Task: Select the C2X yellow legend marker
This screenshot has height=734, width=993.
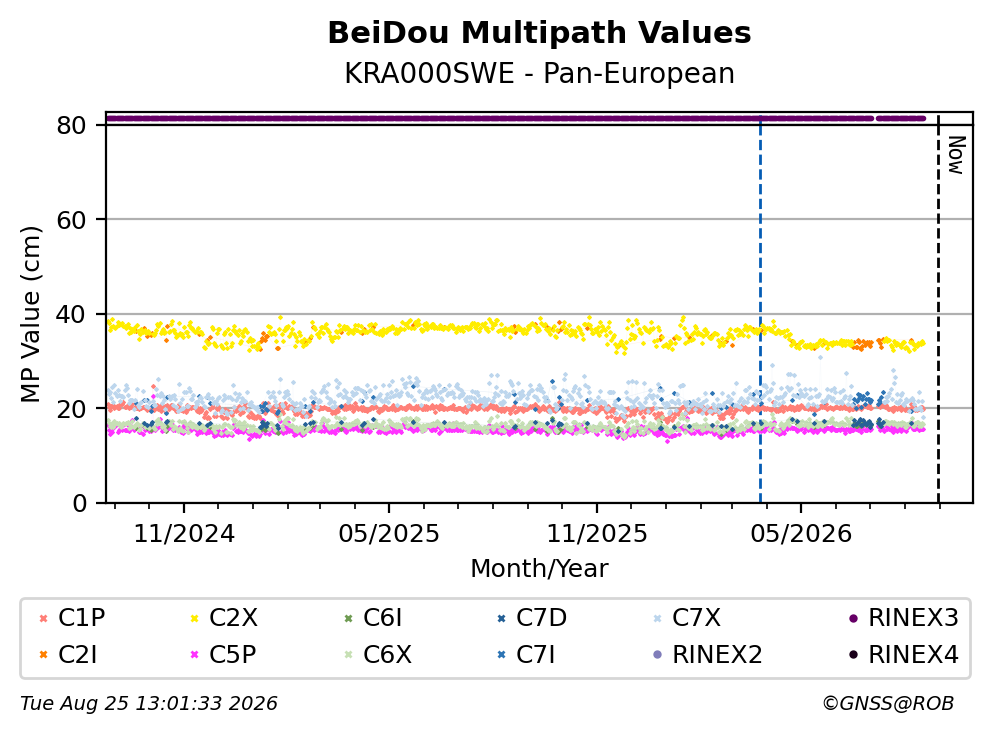Action: (x=194, y=618)
